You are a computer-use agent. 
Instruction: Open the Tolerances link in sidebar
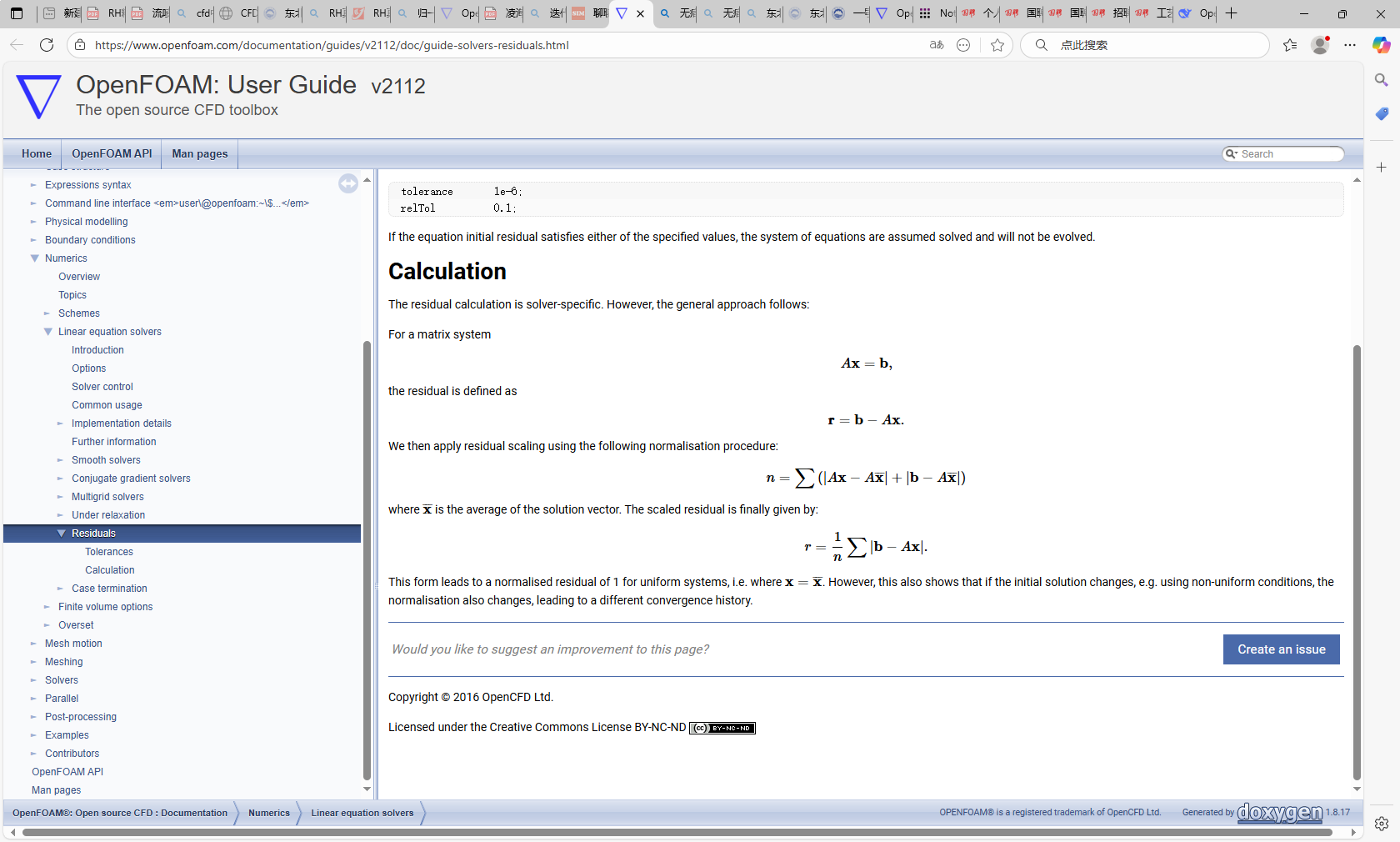(x=109, y=552)
